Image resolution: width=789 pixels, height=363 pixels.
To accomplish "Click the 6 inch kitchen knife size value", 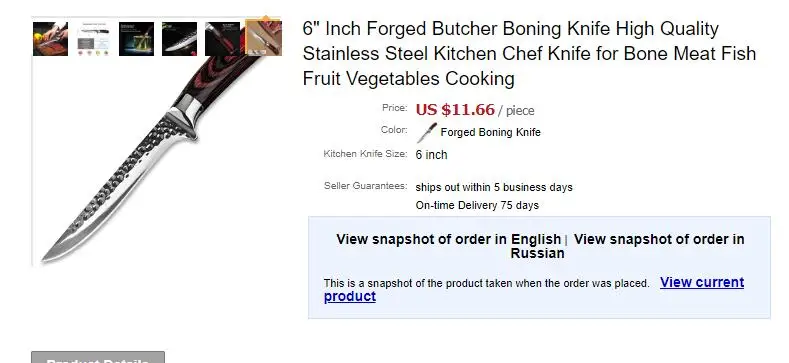I will (x=431, y=155).
